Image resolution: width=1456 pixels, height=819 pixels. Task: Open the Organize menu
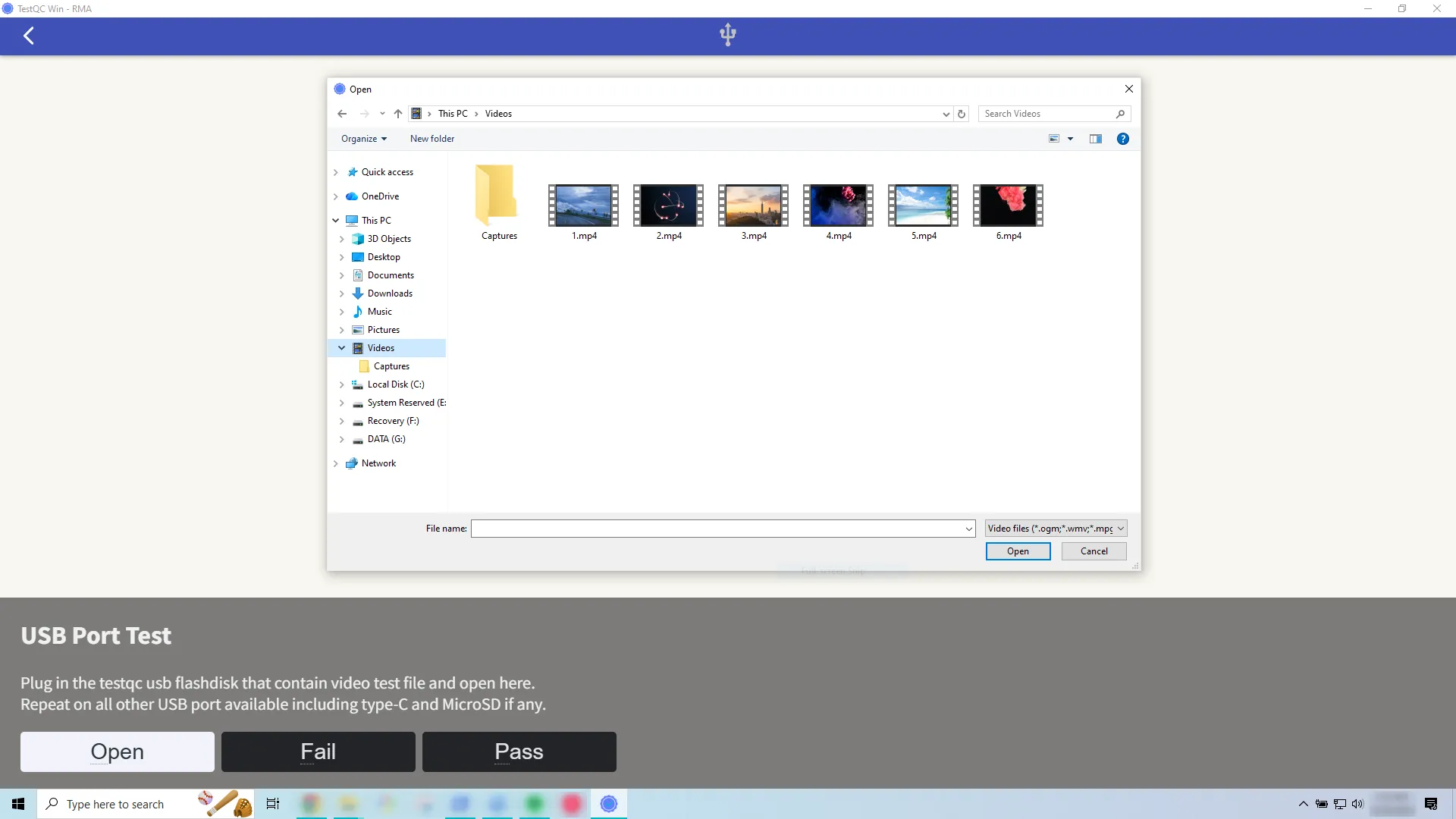tap(363, 139)
